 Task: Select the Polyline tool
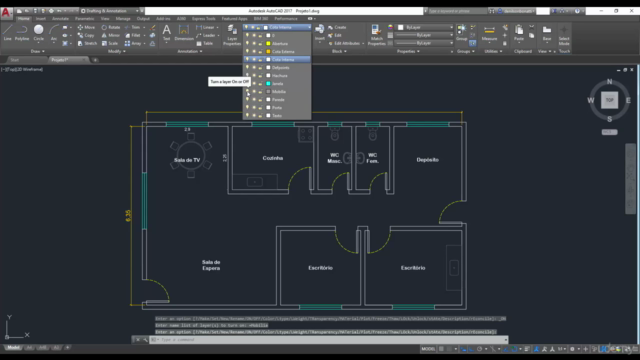coord(22,33)
